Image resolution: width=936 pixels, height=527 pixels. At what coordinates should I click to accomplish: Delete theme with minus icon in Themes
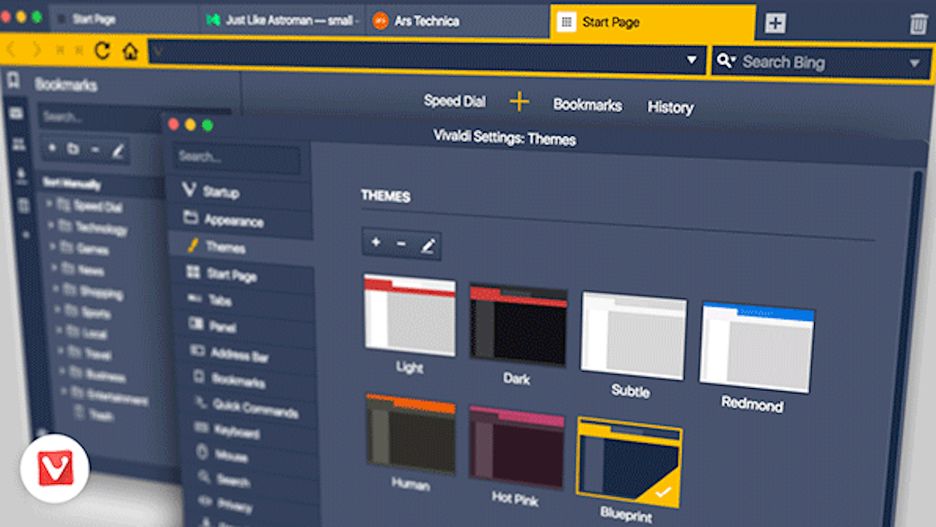pos(401,244)
